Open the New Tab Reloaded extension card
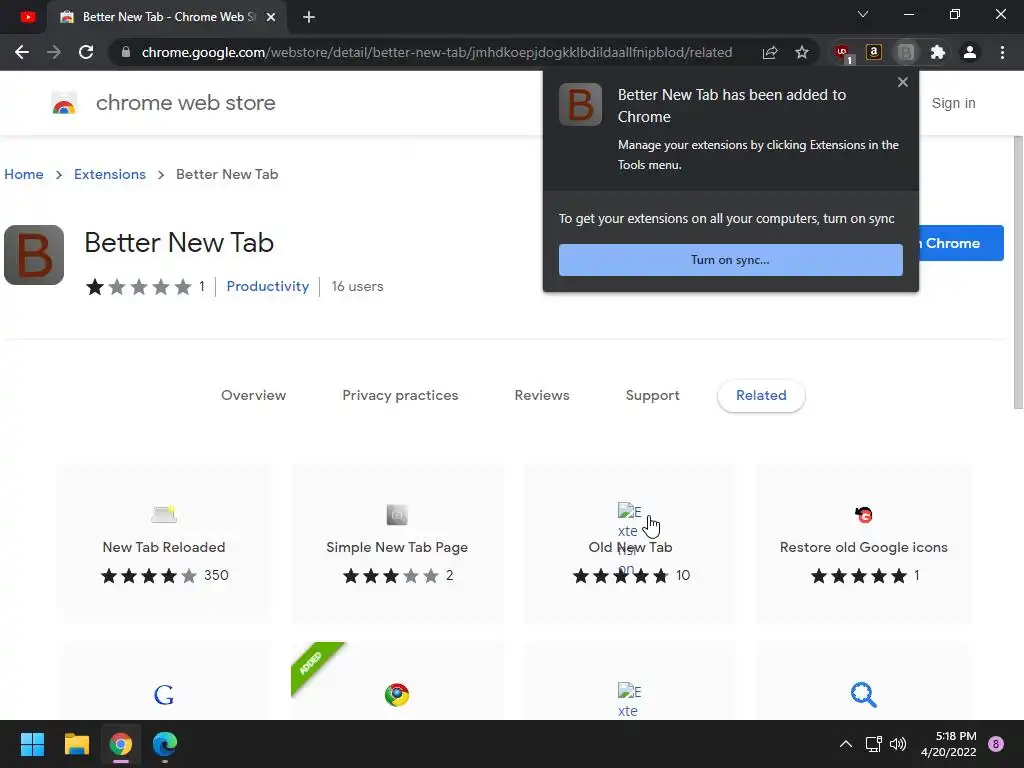 pyautogui.click(x=164, y=544)
